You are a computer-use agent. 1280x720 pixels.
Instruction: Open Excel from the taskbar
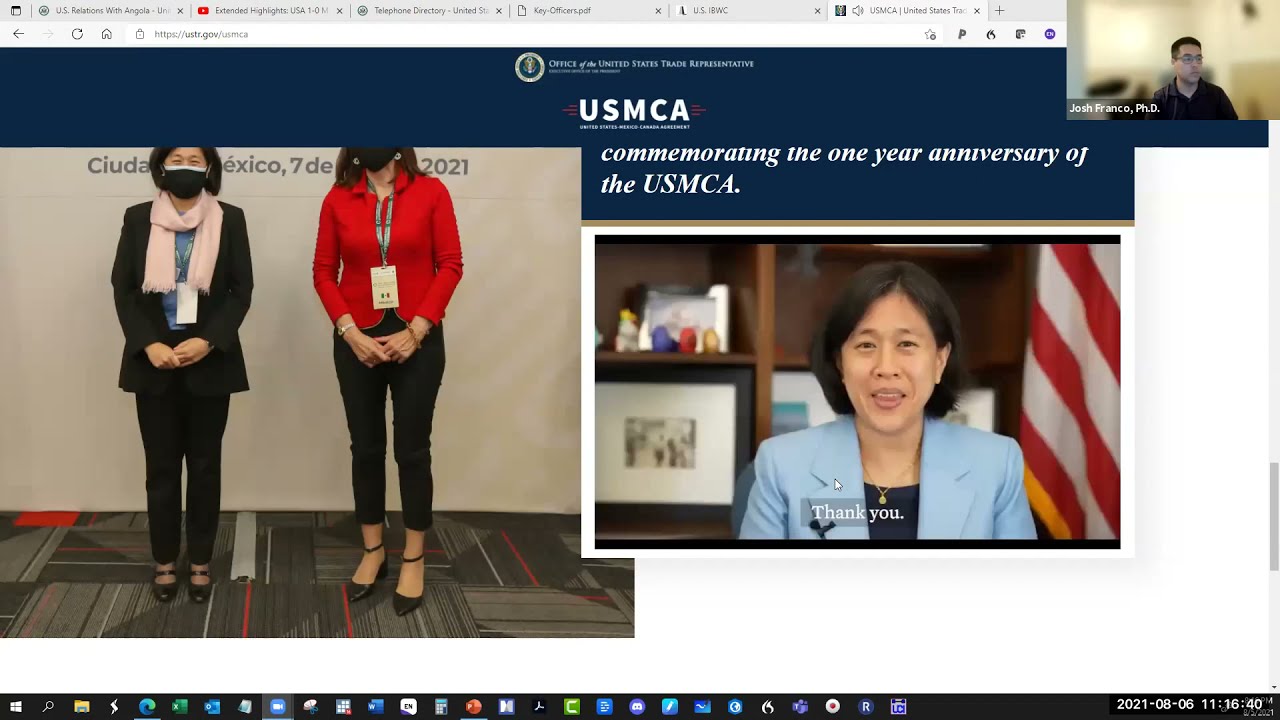(x=180, y=707)
